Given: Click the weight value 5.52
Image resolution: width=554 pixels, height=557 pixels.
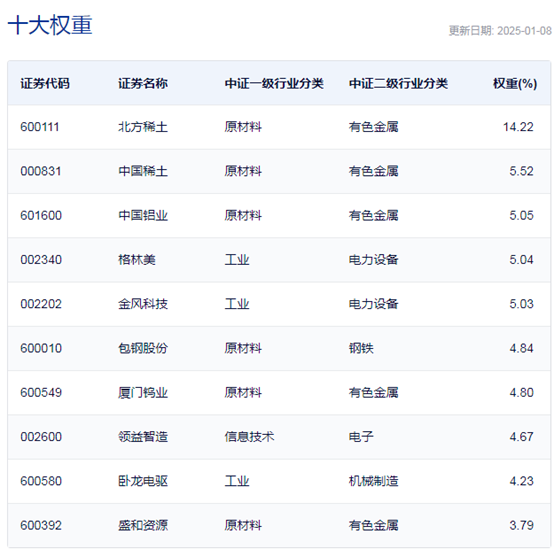Looking at the screenshot, I should 521,171.
